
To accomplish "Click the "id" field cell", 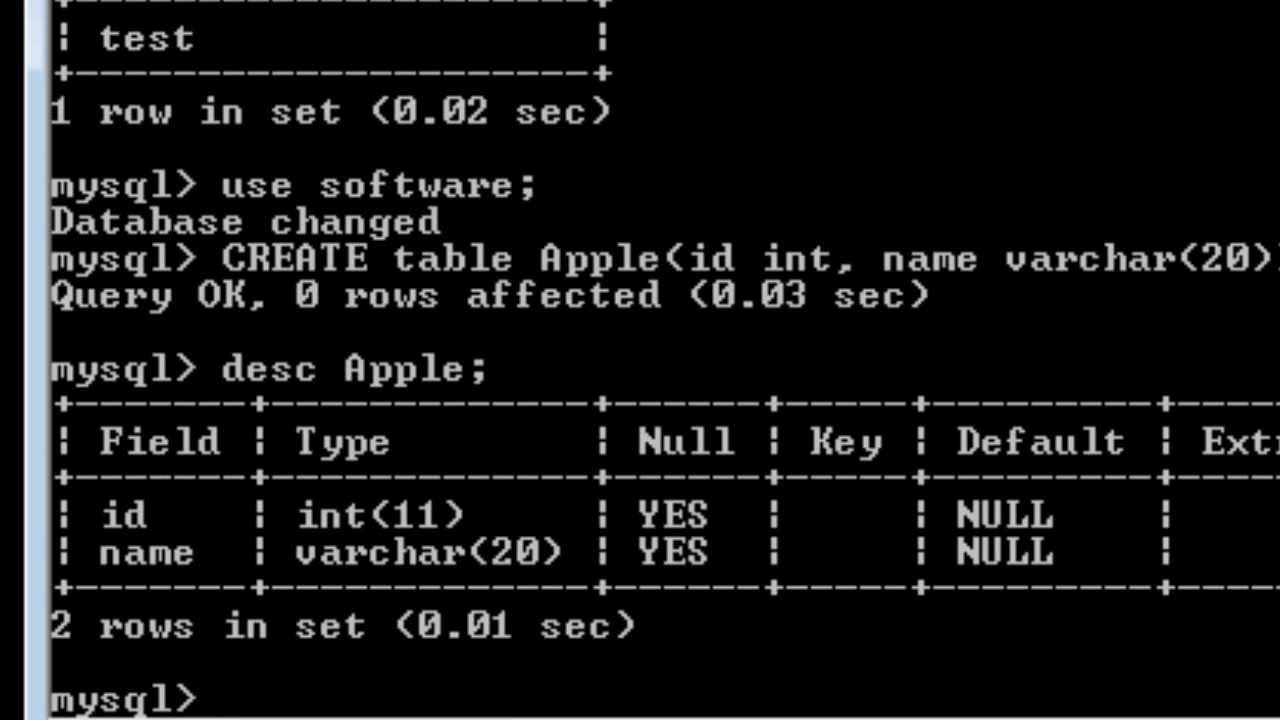I will click(124, 516).
